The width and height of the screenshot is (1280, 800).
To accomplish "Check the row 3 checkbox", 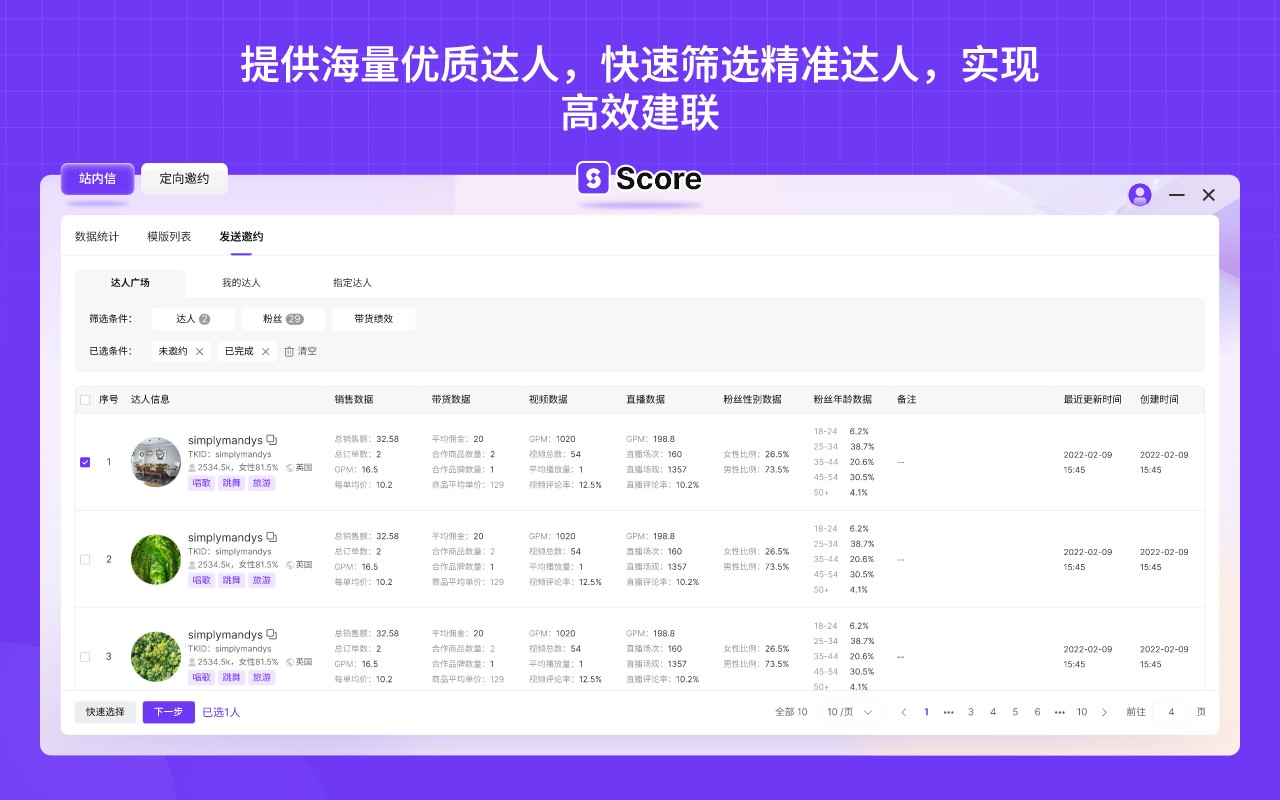I will (x=85, y=657).
